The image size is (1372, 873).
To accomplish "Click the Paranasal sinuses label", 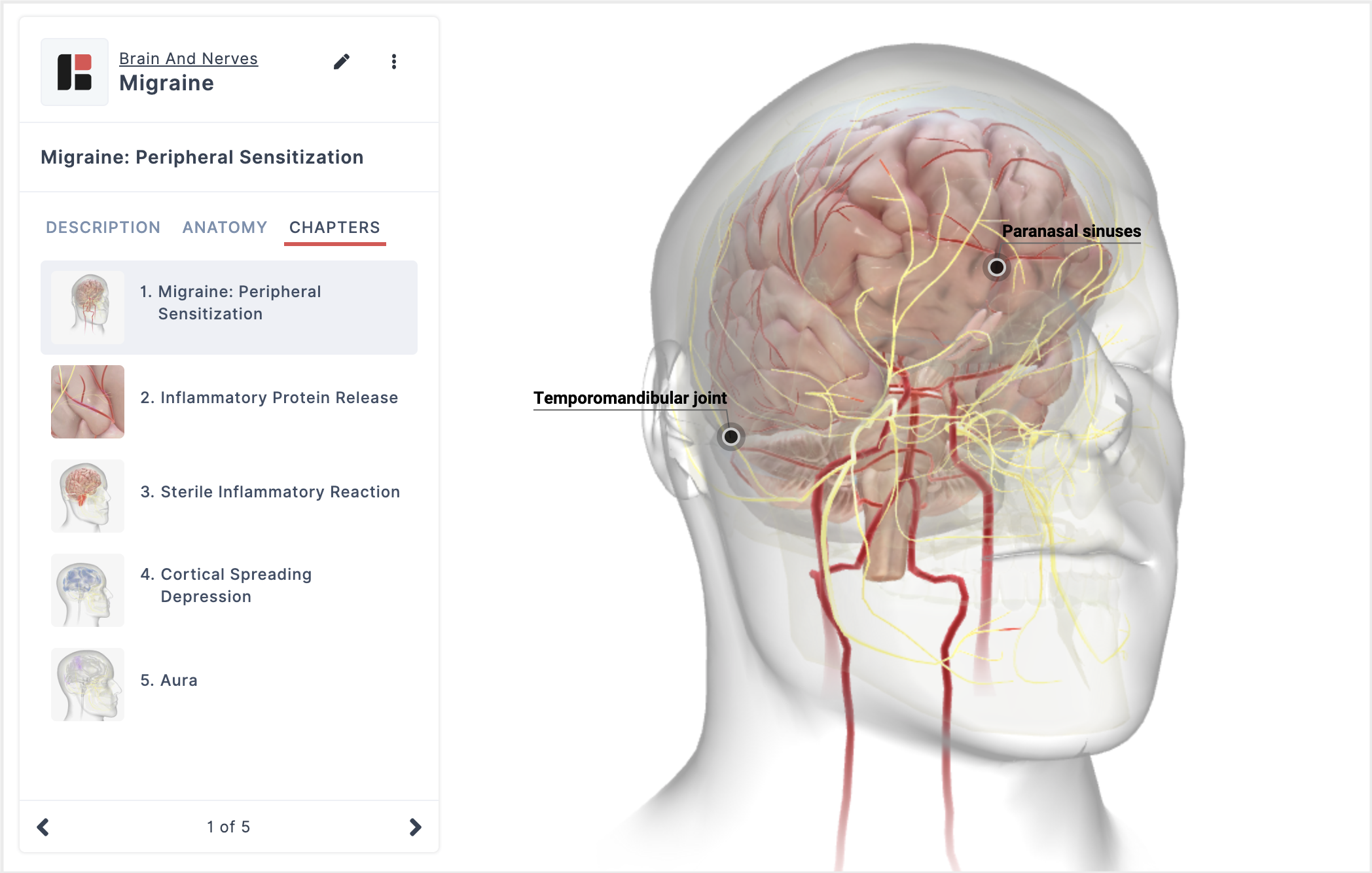I will 1072,231.
